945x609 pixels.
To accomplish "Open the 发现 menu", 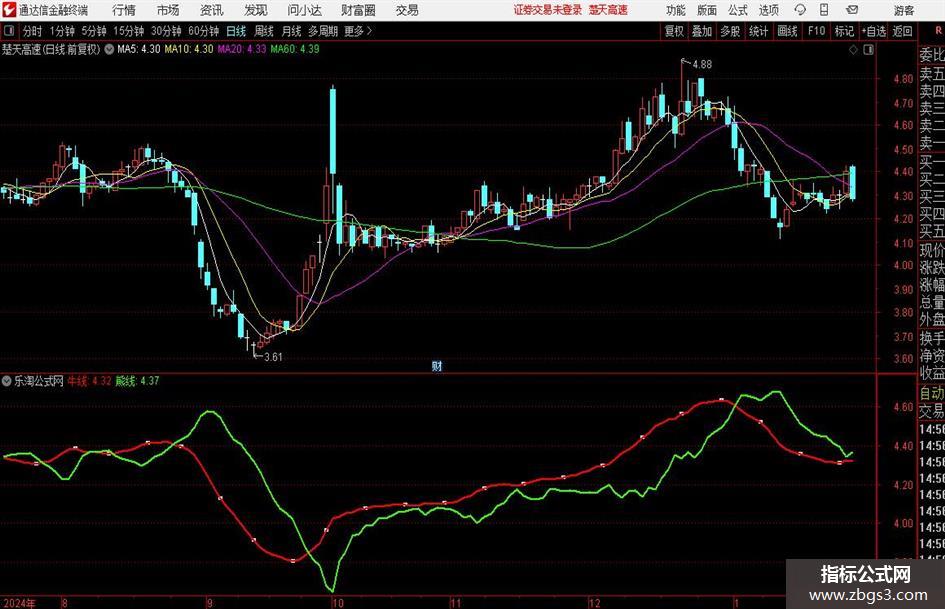I will [256, 10].
